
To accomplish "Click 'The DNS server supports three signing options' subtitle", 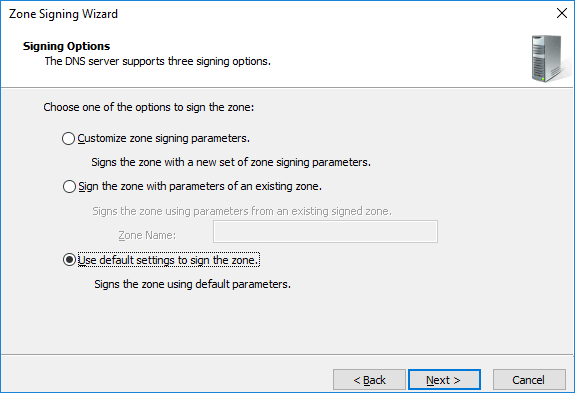I will 158,61.
